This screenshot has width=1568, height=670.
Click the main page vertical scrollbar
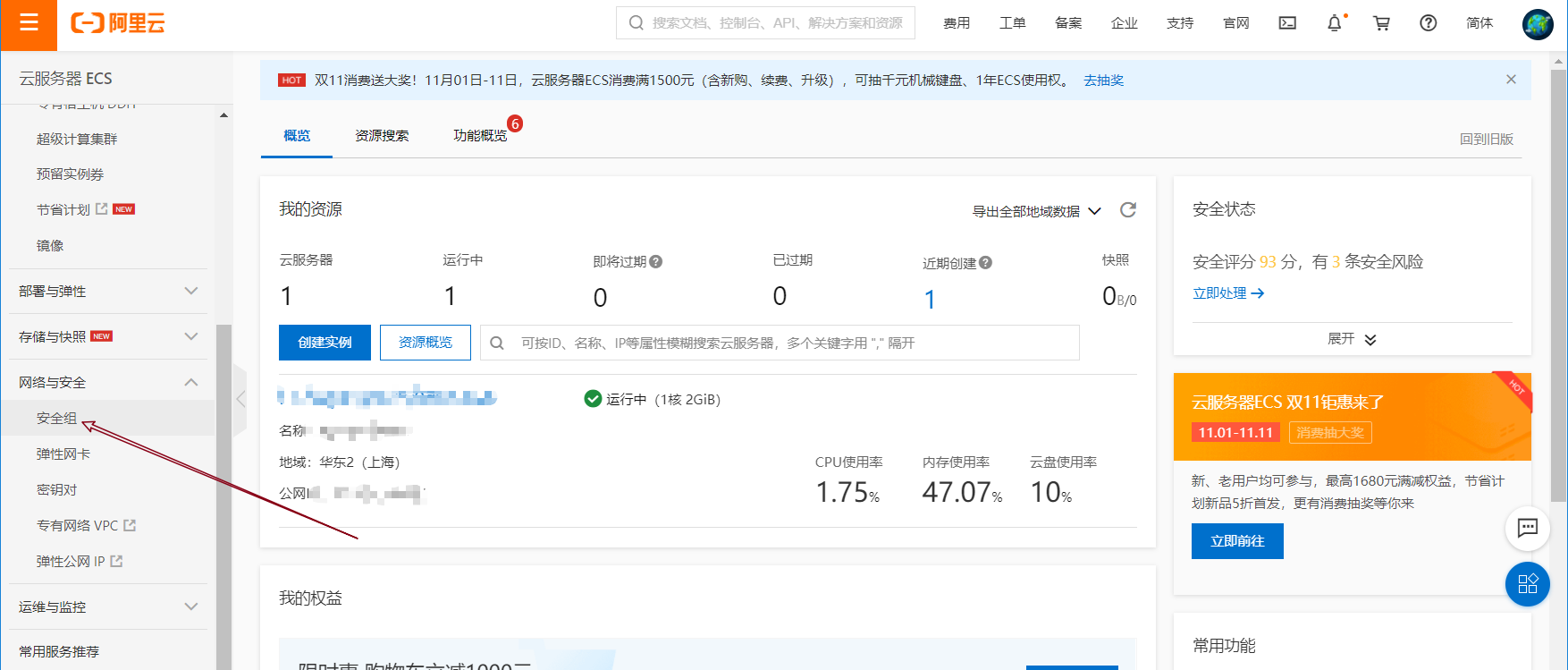(1559, 285)
